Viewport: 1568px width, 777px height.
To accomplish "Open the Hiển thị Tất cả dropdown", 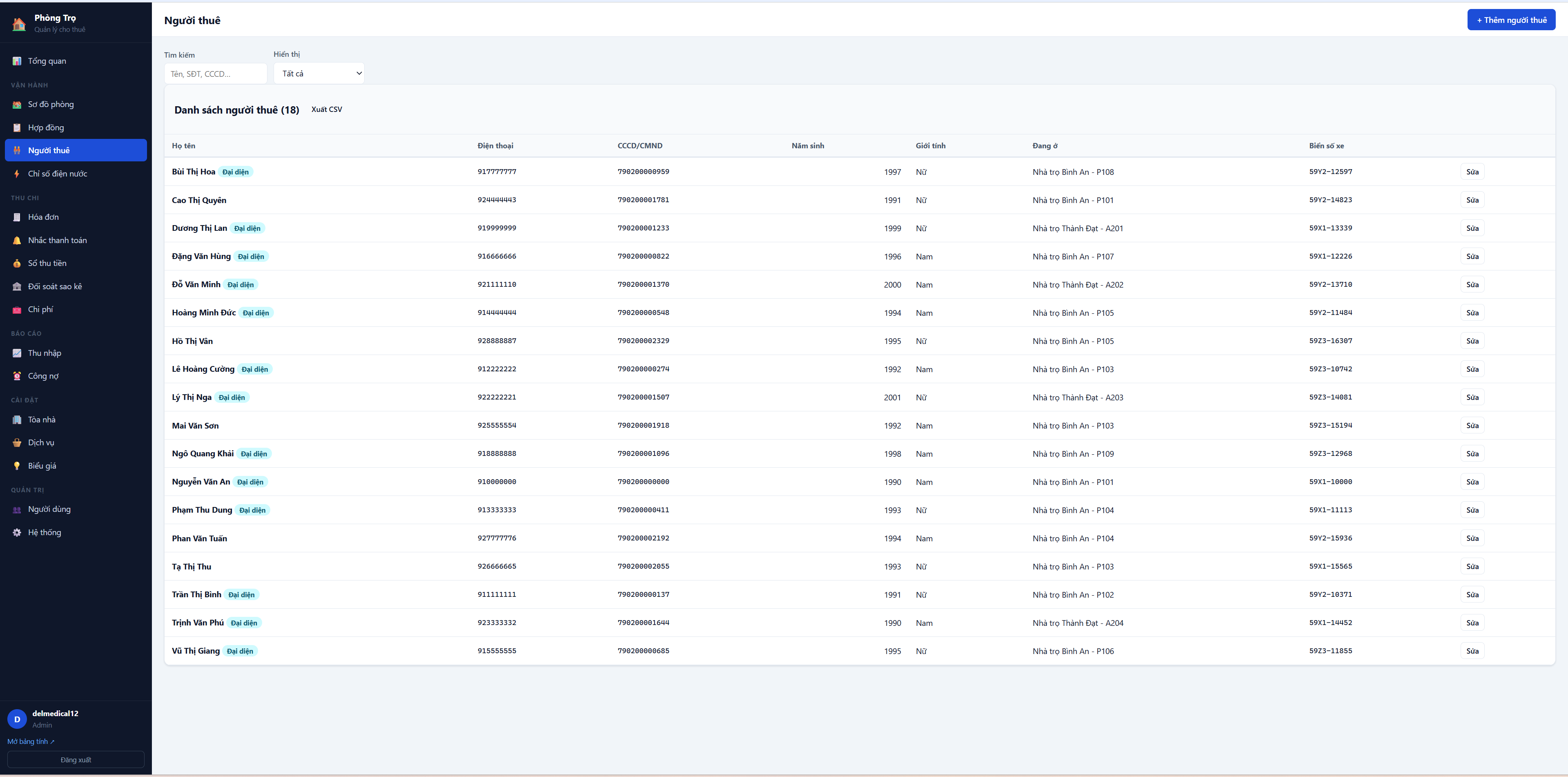I will (x=319, y=73).
